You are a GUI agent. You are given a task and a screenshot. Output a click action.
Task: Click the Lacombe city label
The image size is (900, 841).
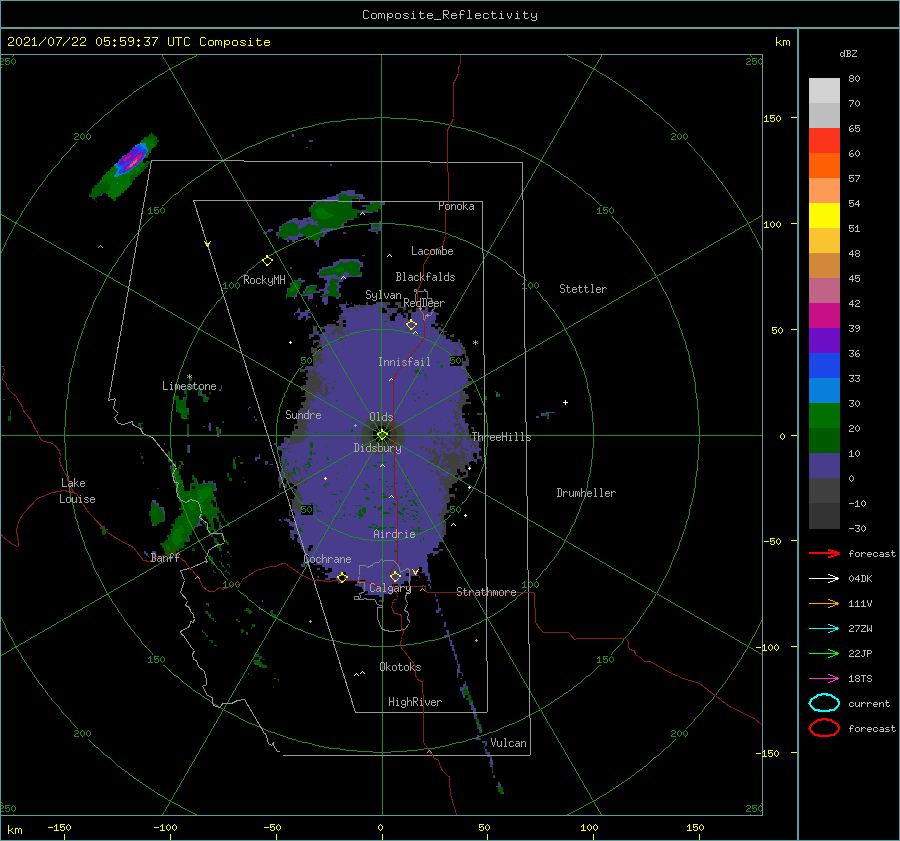pyautogui.click(x=432, y=251)
